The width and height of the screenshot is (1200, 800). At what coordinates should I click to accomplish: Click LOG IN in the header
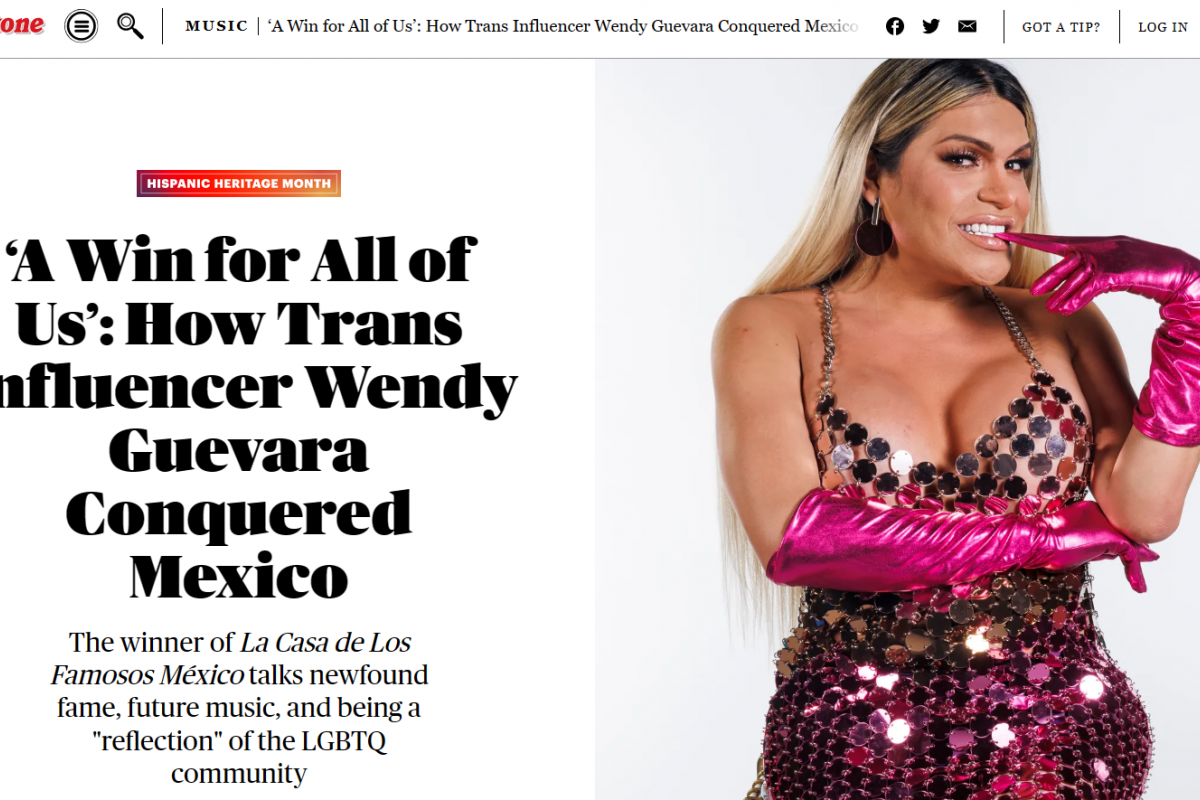1163,27
